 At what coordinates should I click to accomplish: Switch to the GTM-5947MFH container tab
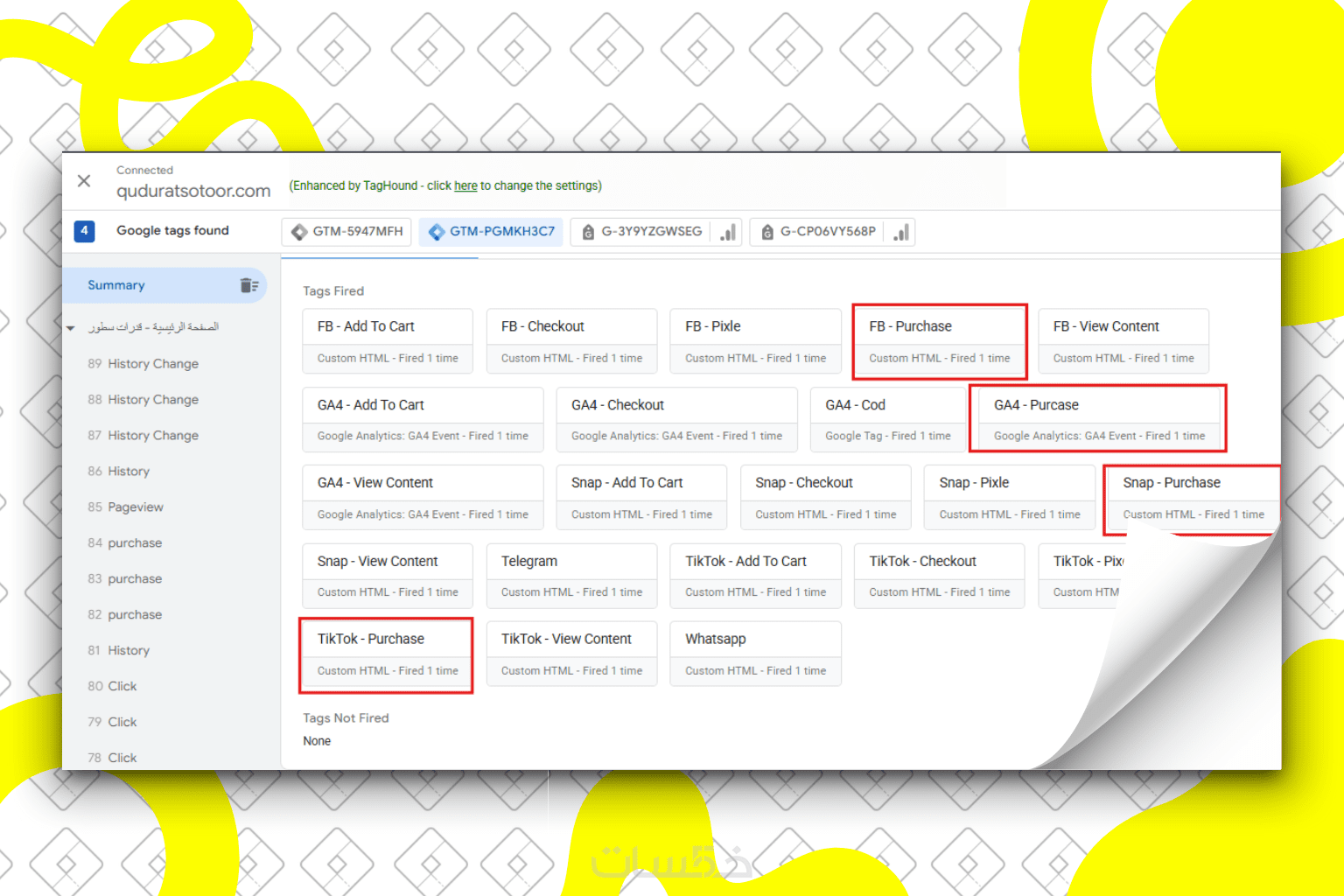(346, 232)
